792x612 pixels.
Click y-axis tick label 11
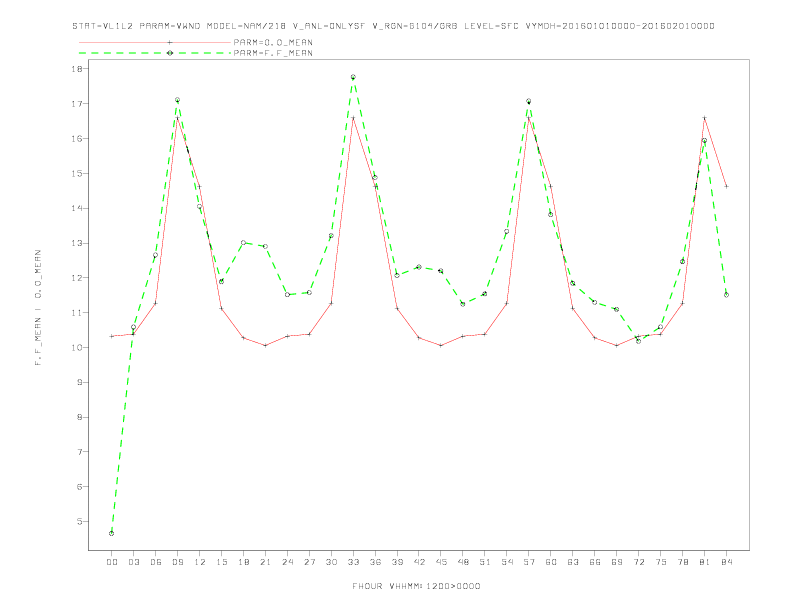79,313
